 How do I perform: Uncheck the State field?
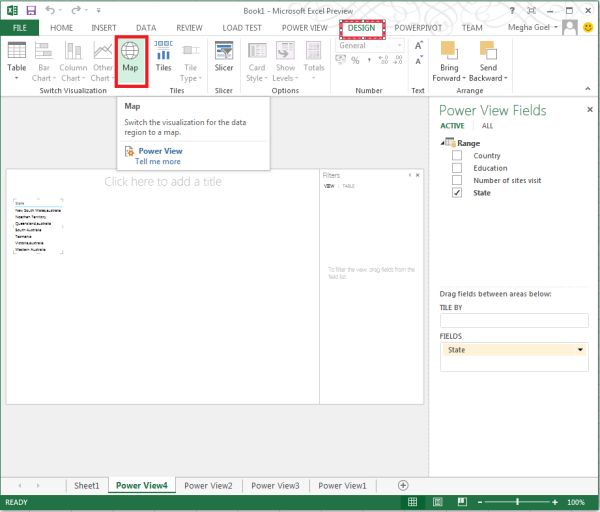coord(457,192)
